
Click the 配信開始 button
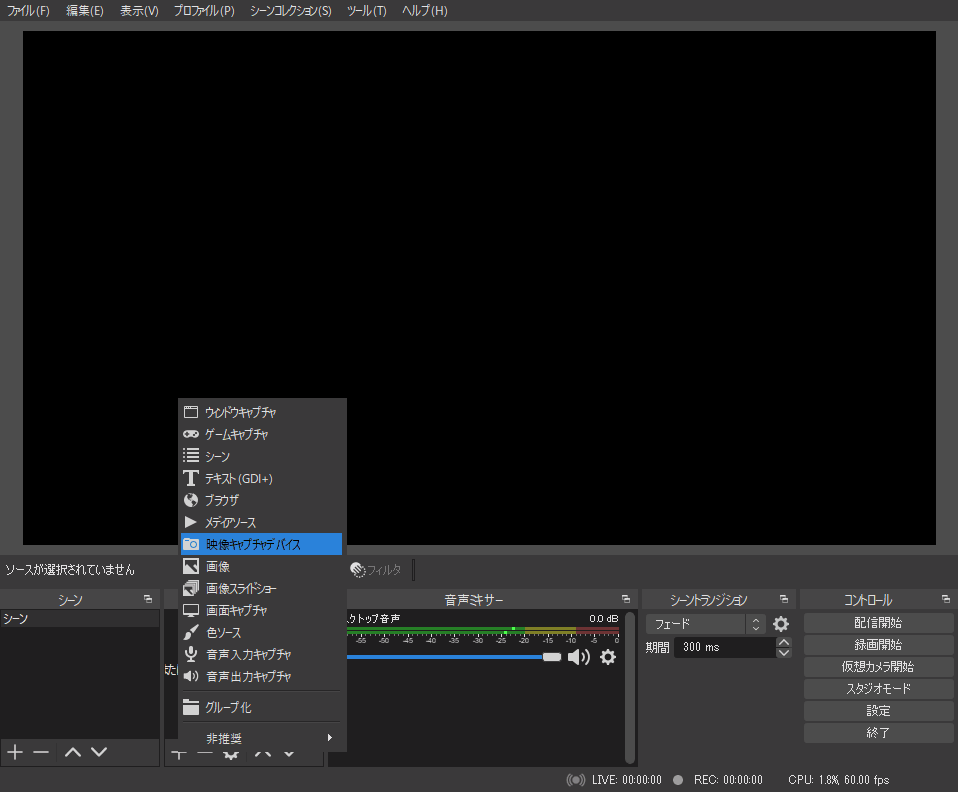pos(879,623)
